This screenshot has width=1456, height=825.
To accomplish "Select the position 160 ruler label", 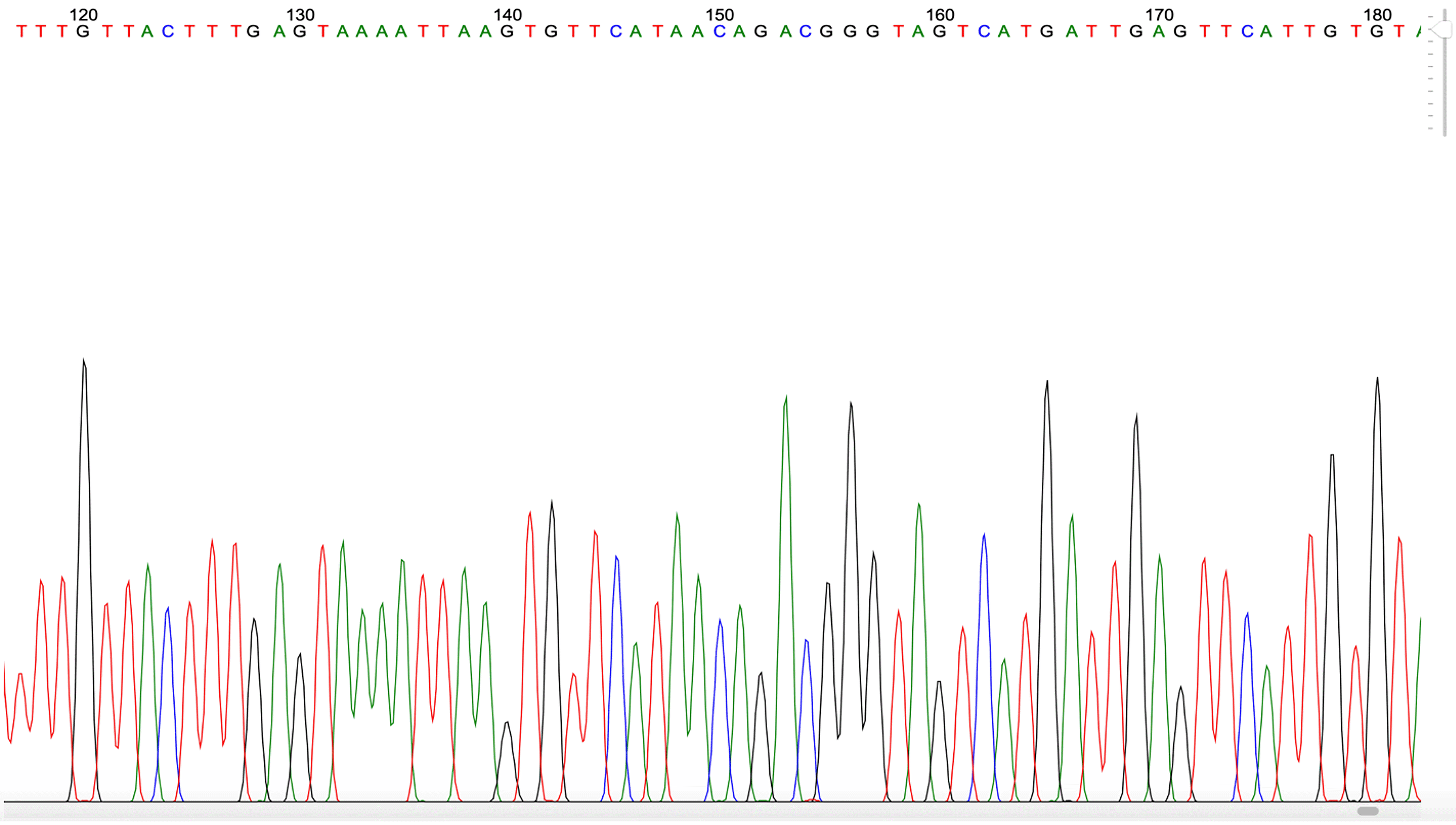I will click(x=940, y=14).
